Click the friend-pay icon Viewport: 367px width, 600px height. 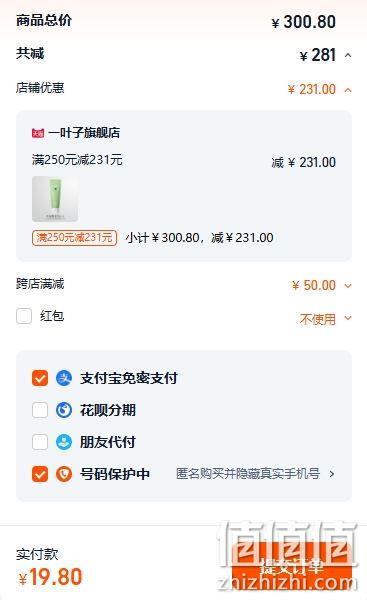[x=64, y=442]
